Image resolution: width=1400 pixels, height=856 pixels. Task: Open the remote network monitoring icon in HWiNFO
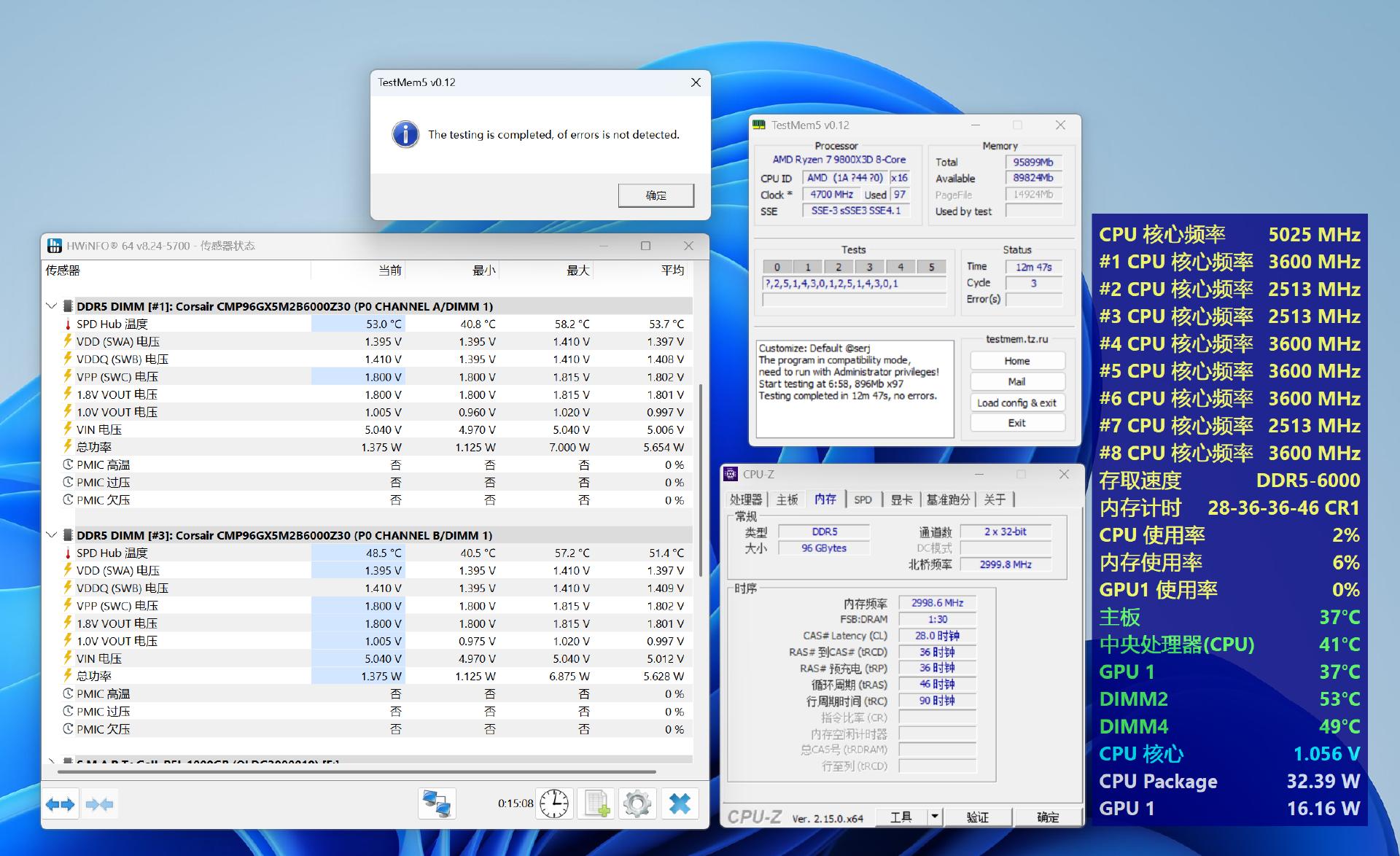437,804
